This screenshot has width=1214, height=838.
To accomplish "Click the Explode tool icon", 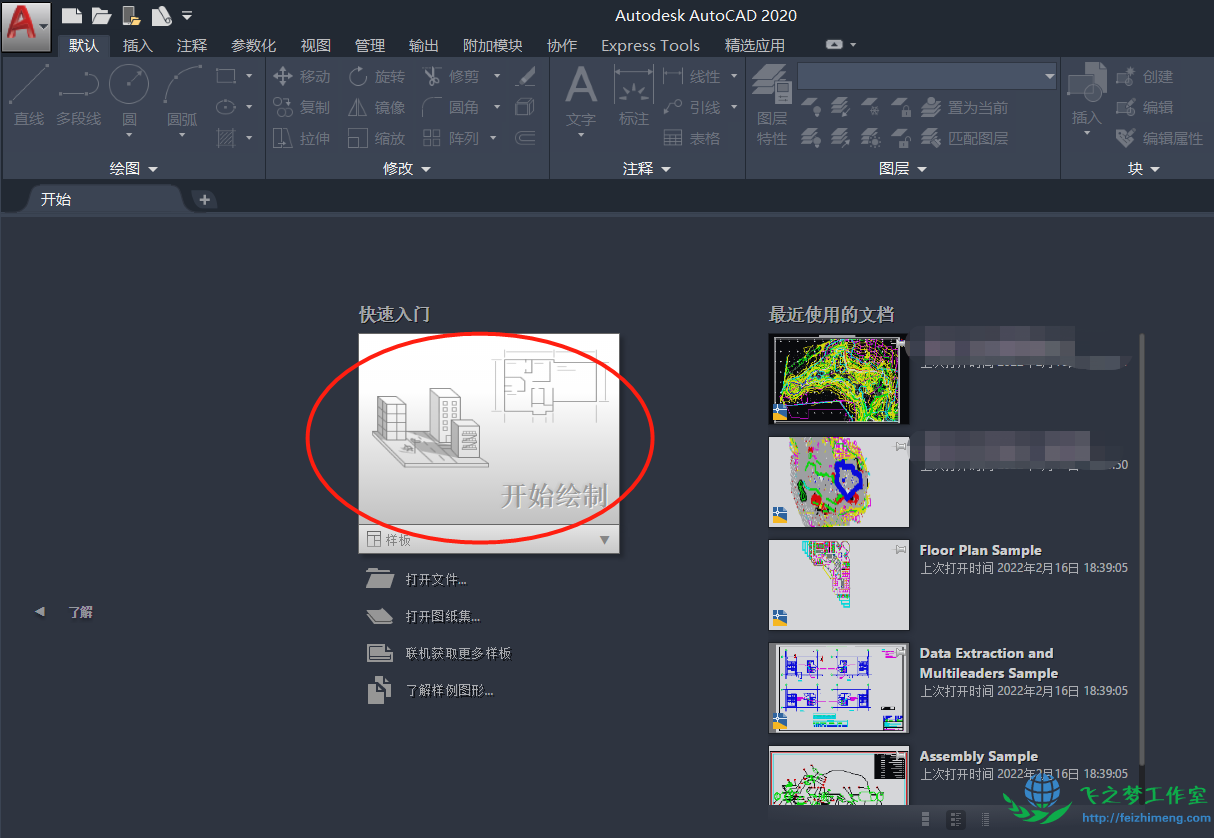I will (x=525, y=107).
